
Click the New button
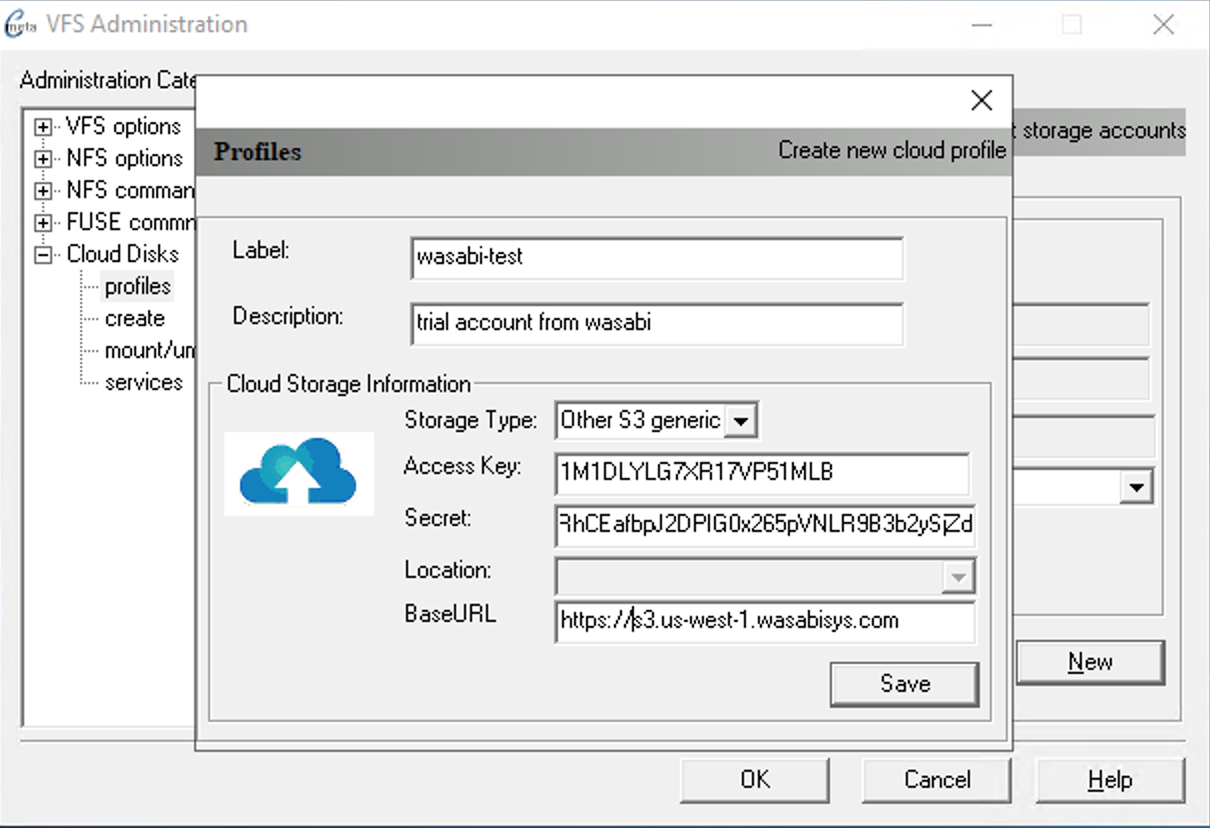(x=1090, y=662)
